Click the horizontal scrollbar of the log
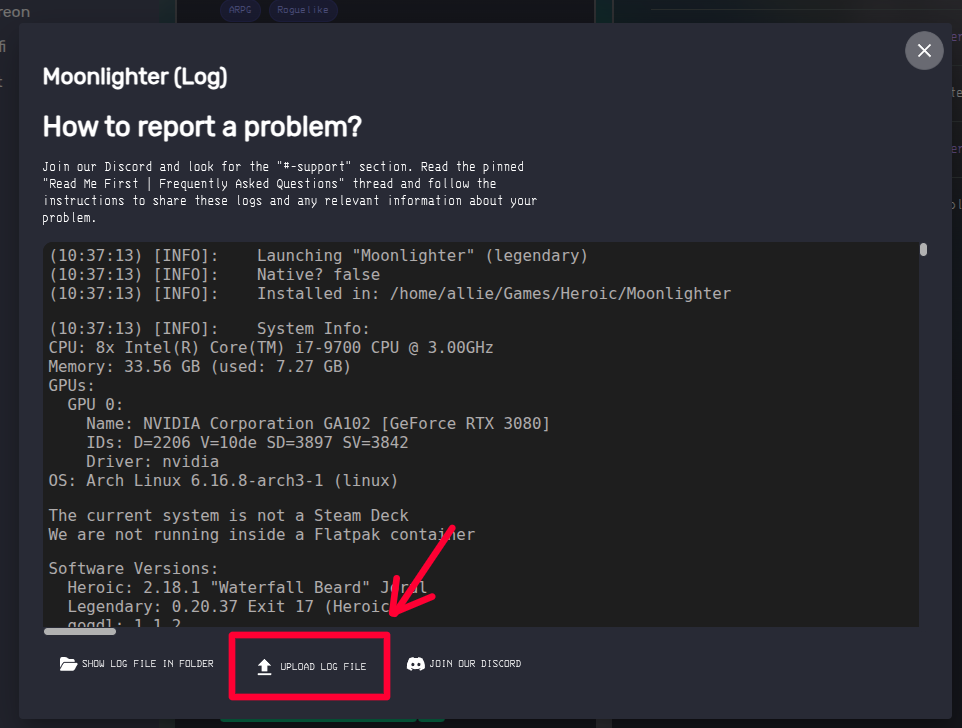This screenshot has width=962, height=728. 80,631
